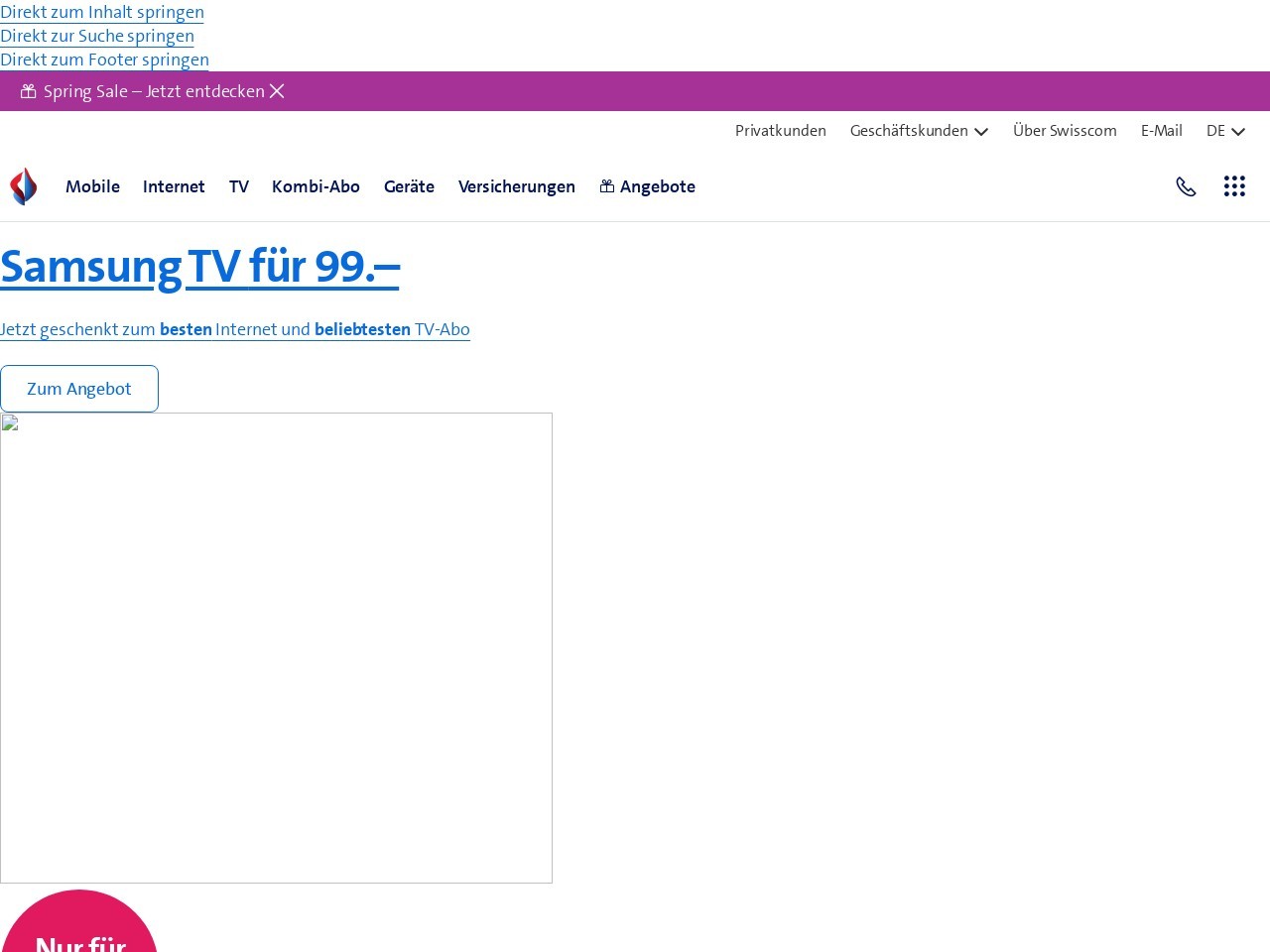Follow Direkt zur Suche springen link
The image size is (1270, 952).
pos(97,36)
